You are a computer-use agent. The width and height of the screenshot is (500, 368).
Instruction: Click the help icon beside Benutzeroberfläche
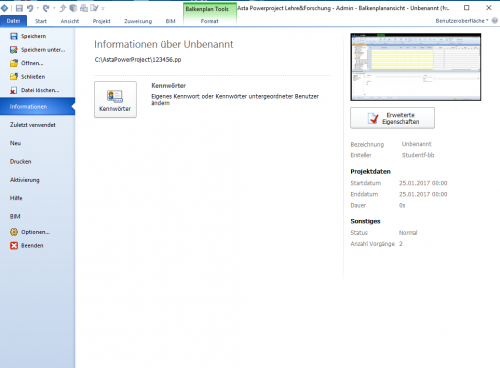pos(495,21)
